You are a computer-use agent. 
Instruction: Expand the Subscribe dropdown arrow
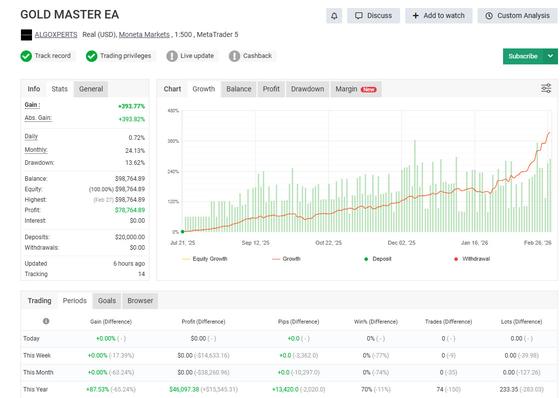(x=550, y=56)
